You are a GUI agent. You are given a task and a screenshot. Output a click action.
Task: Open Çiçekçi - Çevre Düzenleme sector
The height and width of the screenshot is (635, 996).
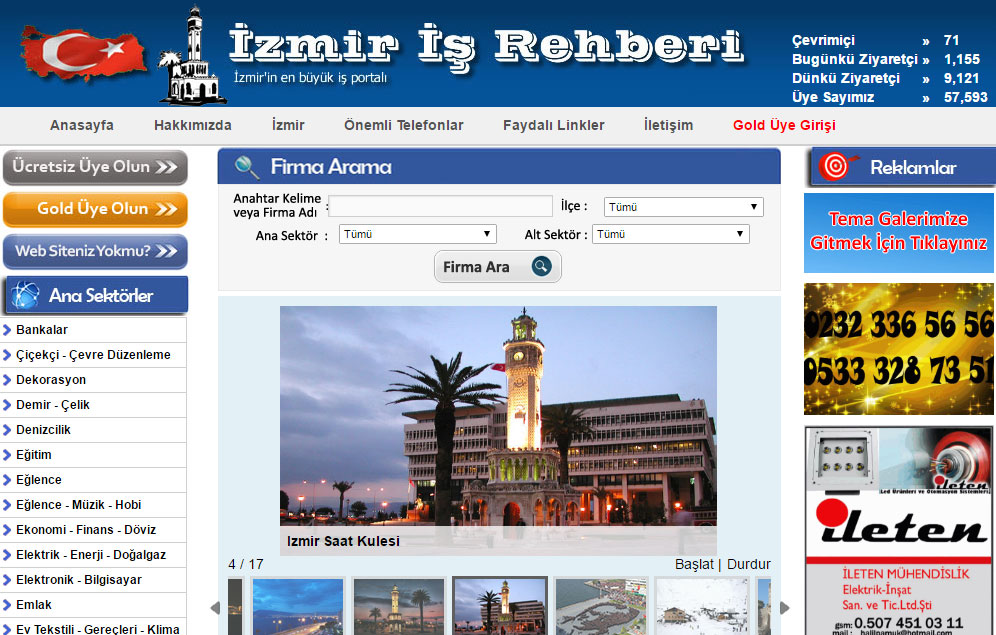tap(93, 355)
